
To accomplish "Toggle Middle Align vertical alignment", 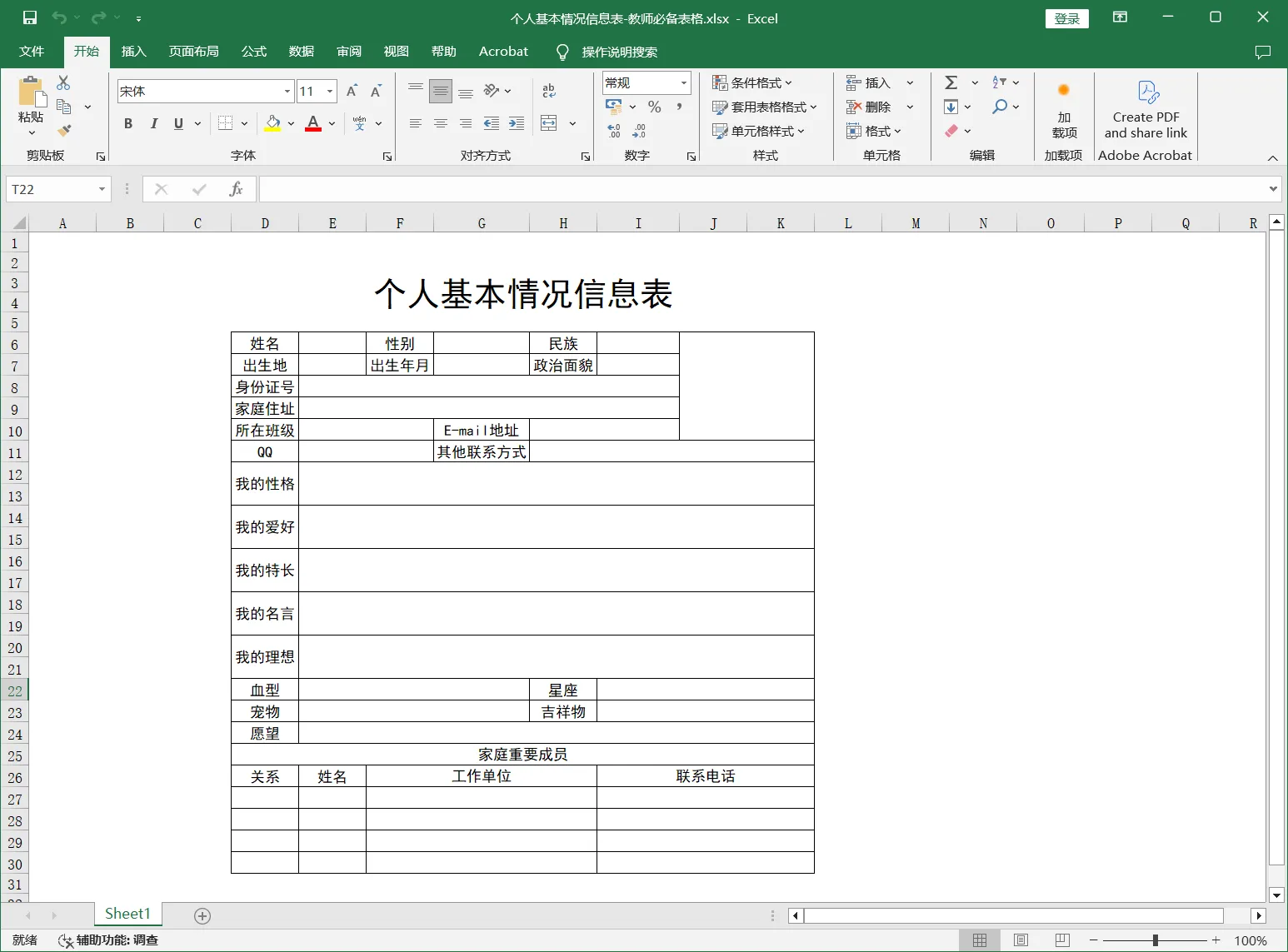I will pos(441,90).
